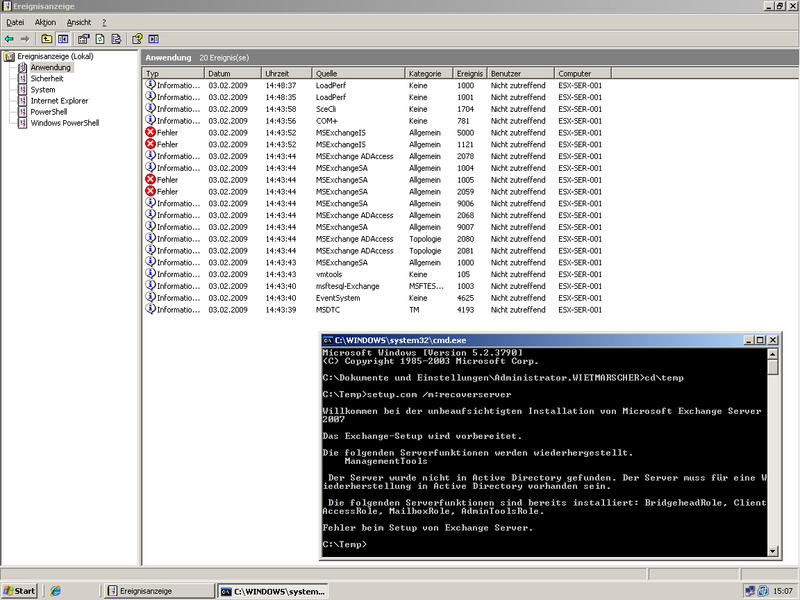
Task: Open the Properties toolbar icon
Action: tap(83, 39)
